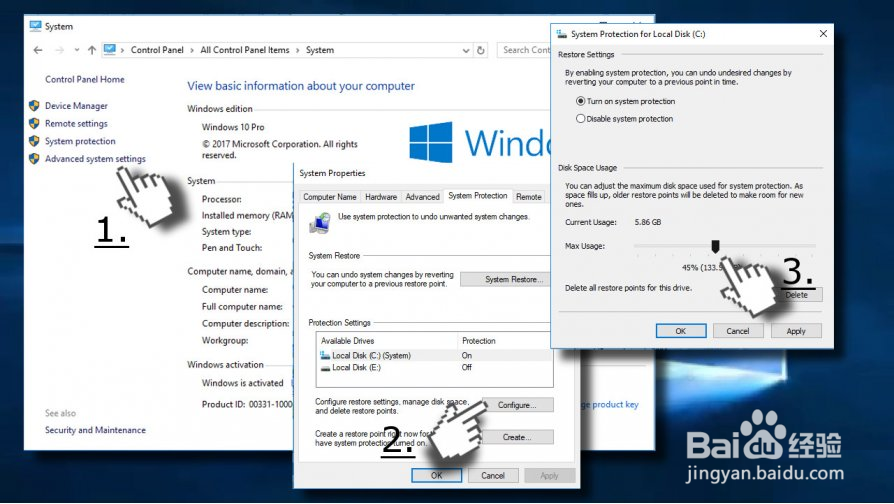The image size is (894, 504).
Task: Click OK in System Properties dialog
Action: point(437,475)
